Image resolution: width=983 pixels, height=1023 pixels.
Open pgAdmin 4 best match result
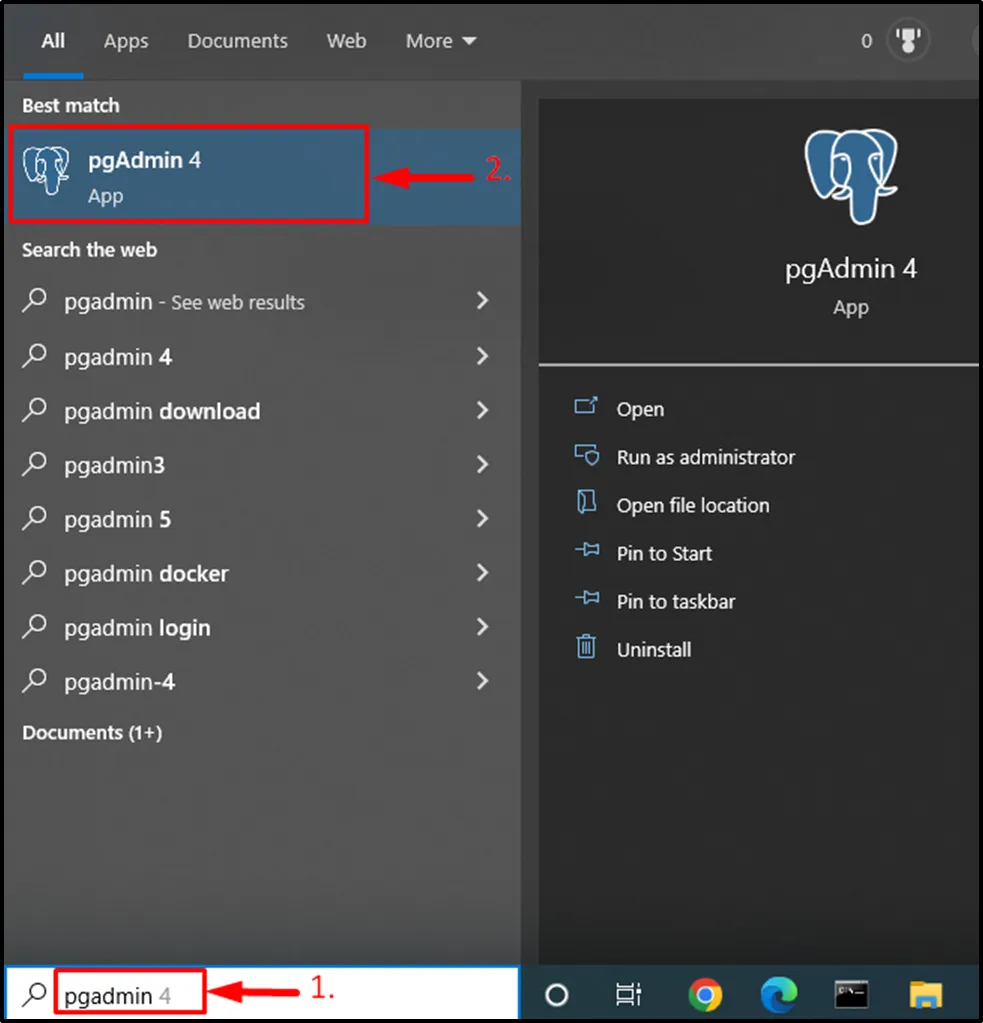[188, 174]
